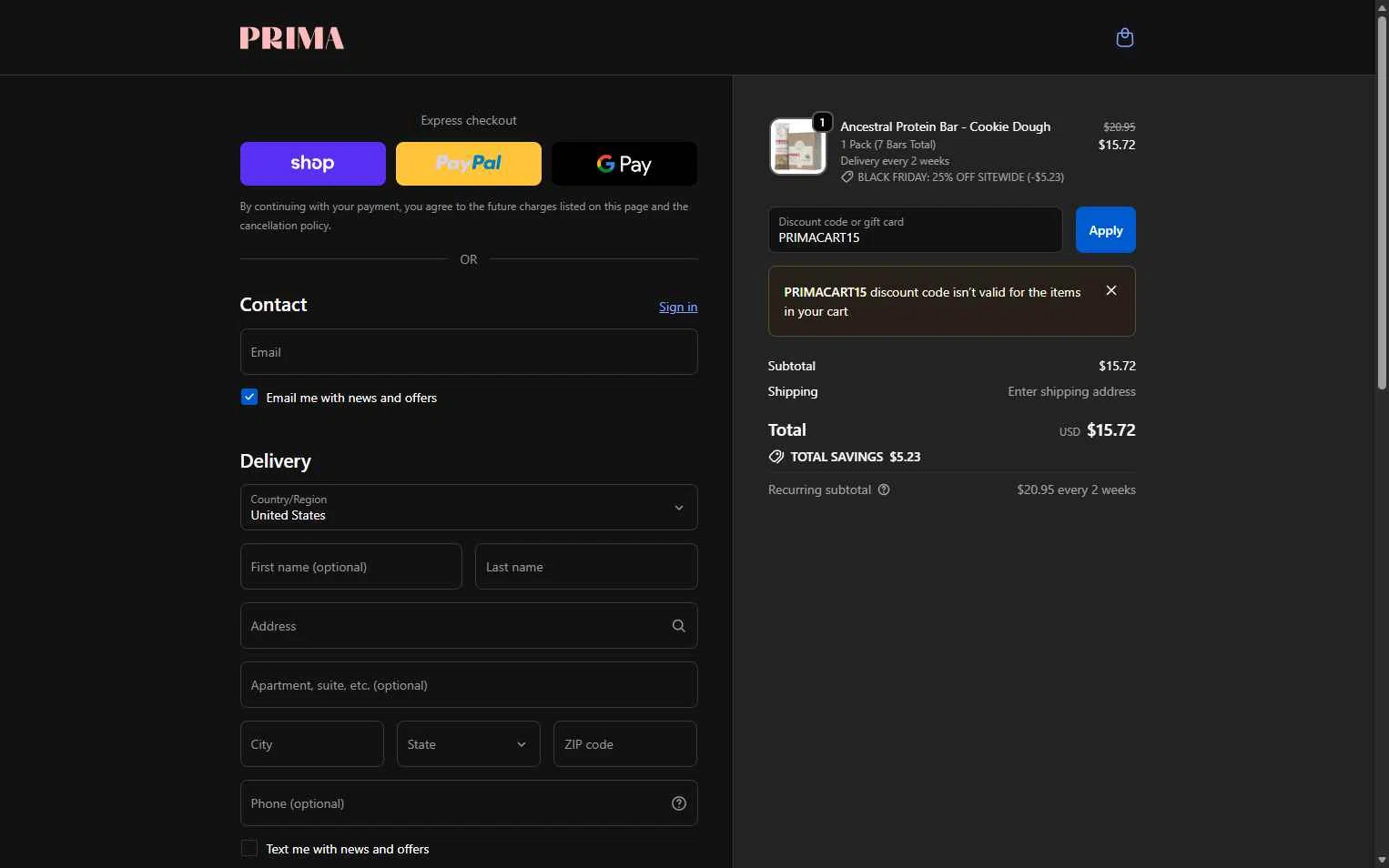
Task: Pay with PayPal button
Action: pyautogui.click(x=469, y=164)
